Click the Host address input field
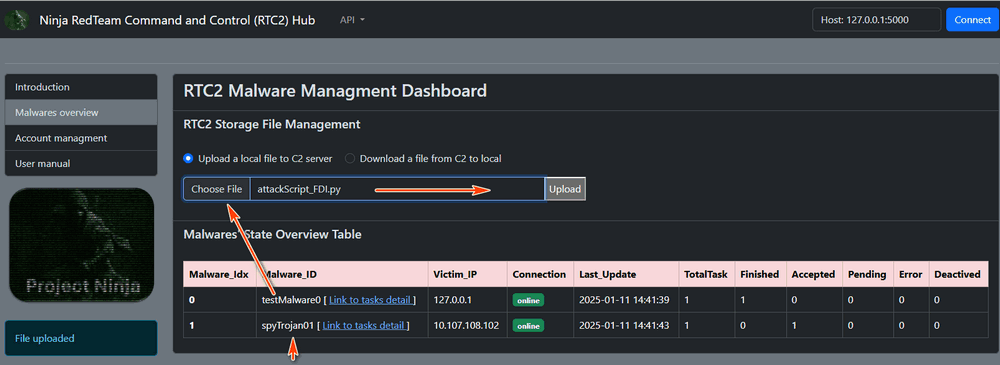 pyautogui.click(x=876, y=20)
